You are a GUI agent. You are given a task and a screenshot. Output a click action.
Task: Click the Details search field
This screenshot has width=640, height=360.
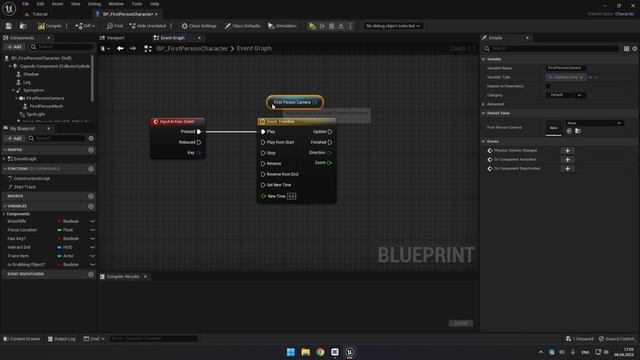click(x=551, y=49)
